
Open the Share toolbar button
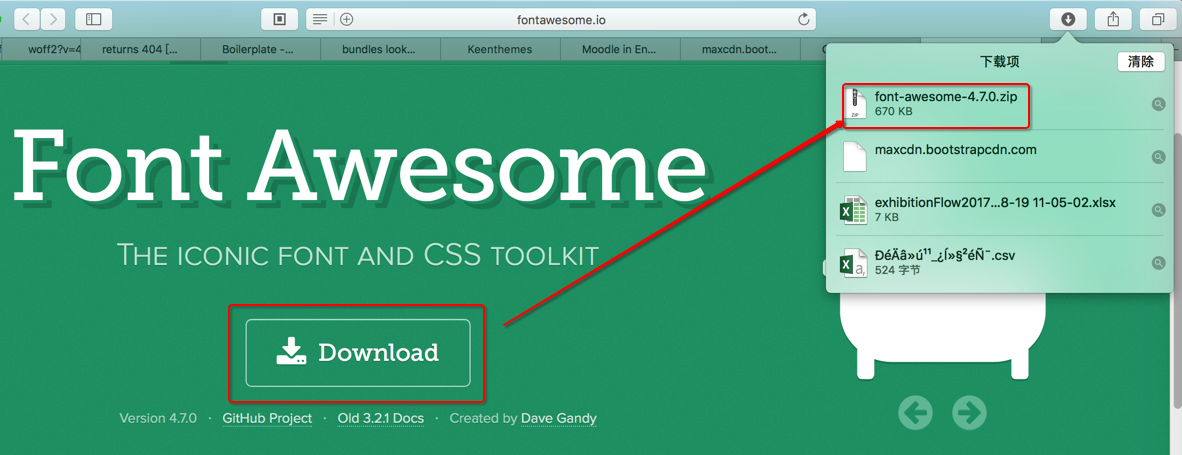pos(1113,19)
